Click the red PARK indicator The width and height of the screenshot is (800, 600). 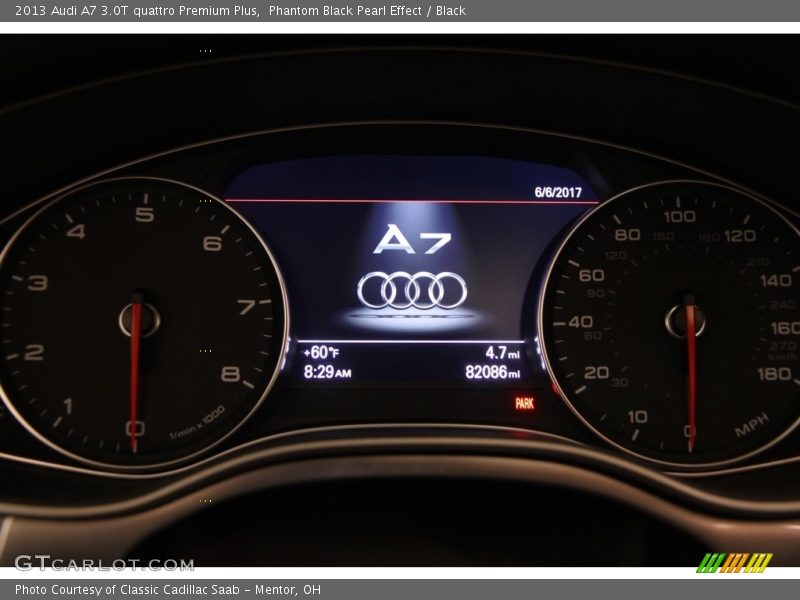522,404
